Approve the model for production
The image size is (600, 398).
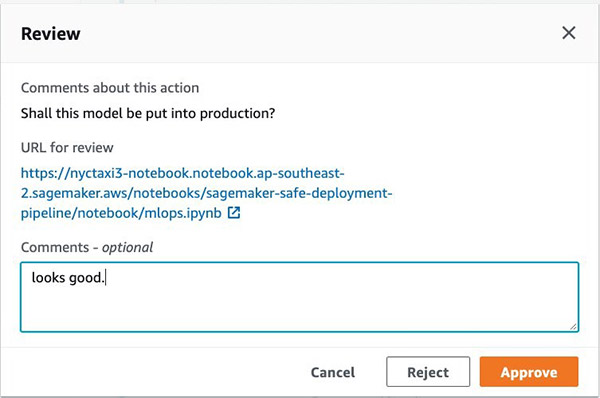pyautogui.click(x=529, y=372)
